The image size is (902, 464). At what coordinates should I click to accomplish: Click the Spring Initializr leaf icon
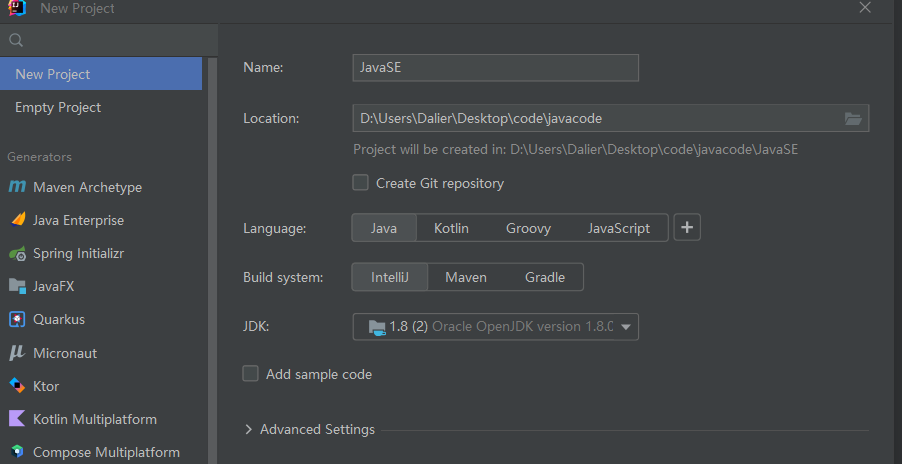[x=16, y=253]
